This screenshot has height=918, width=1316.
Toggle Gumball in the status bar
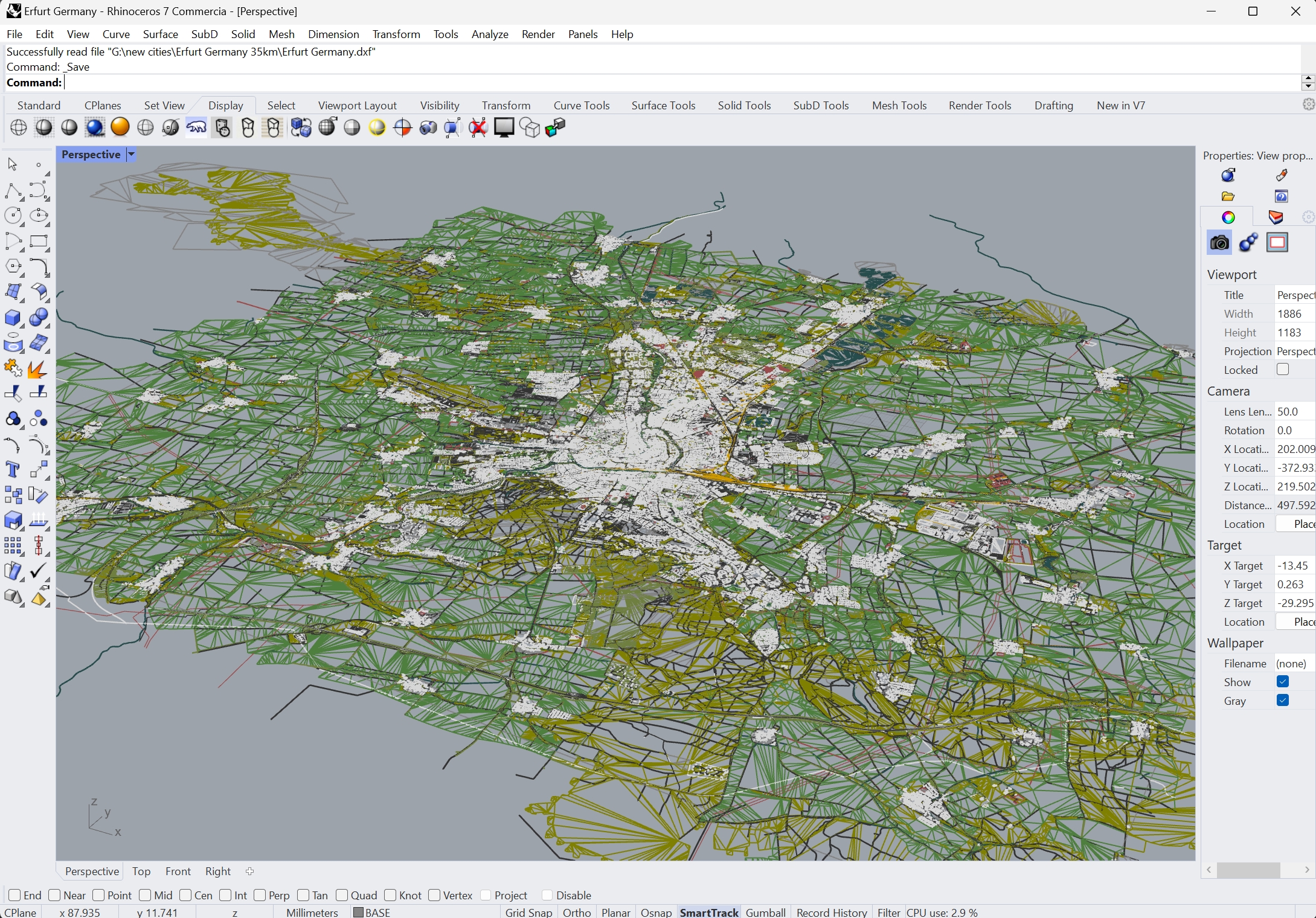click(x=765, y=912)
